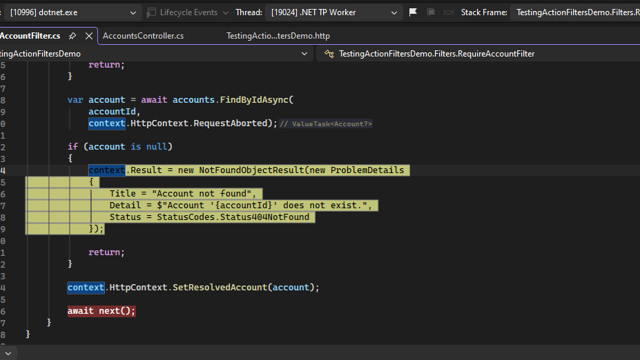Click the SetResolvedAccount method call
The width and height of the screenshot is (640, 360).
220,287
